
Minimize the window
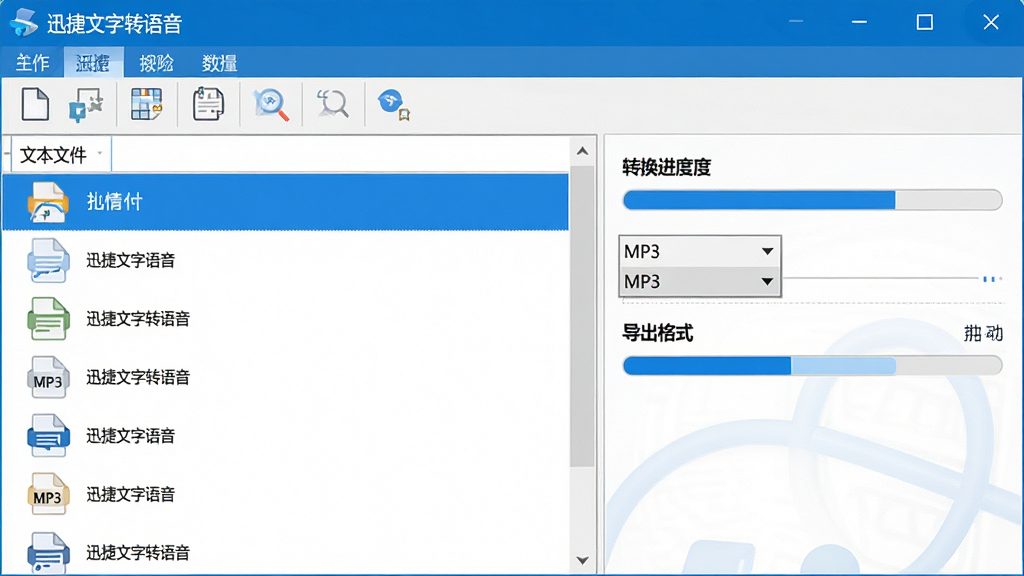tap(859, 23)
